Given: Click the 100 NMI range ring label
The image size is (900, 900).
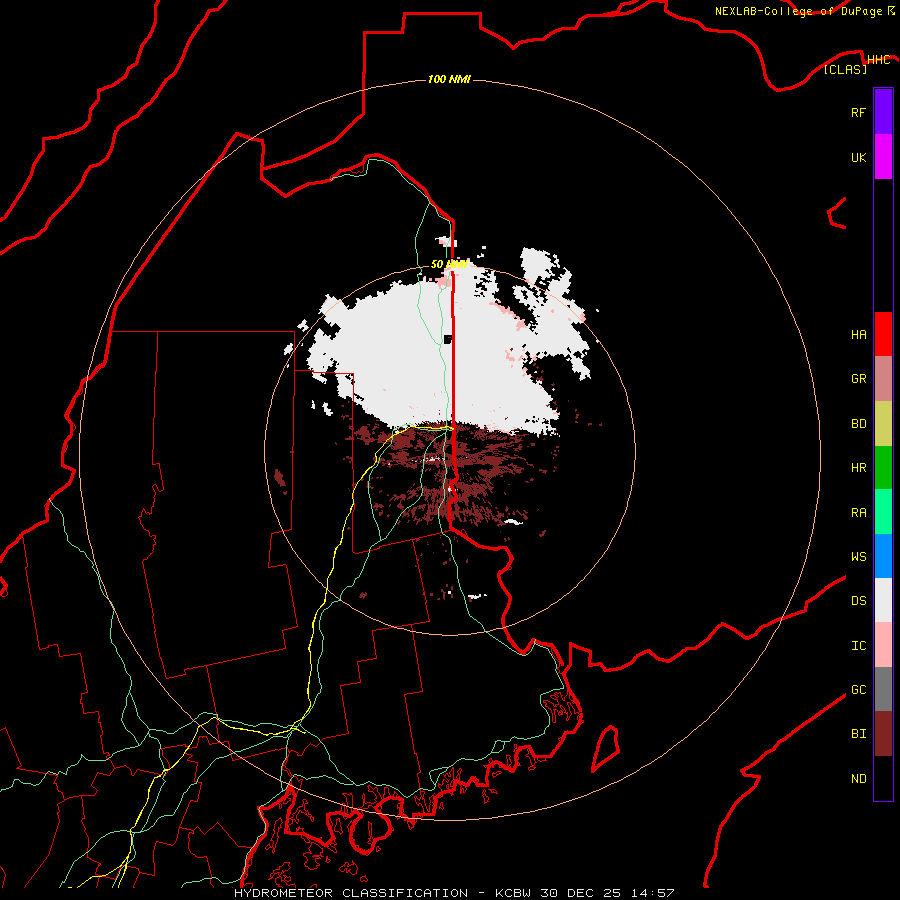Looking at the screenshot, I should 449,79.
